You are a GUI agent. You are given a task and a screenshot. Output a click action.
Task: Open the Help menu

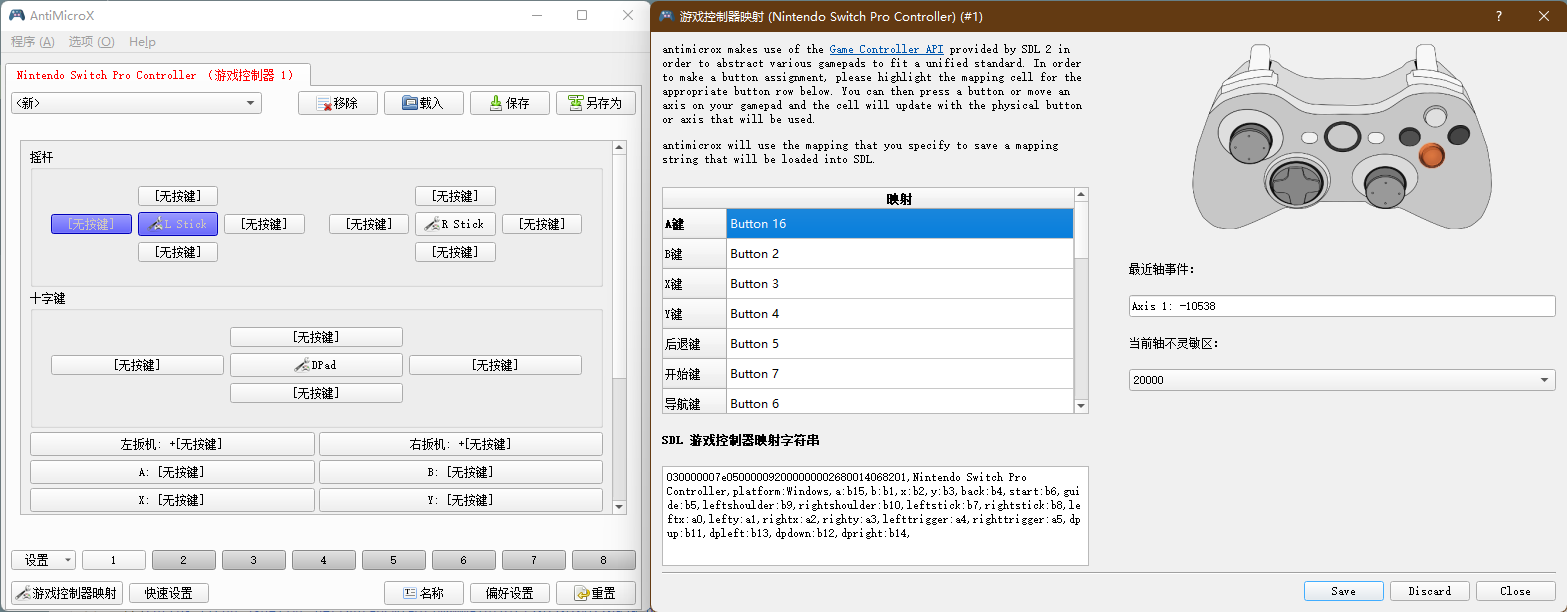coord(142,42)
